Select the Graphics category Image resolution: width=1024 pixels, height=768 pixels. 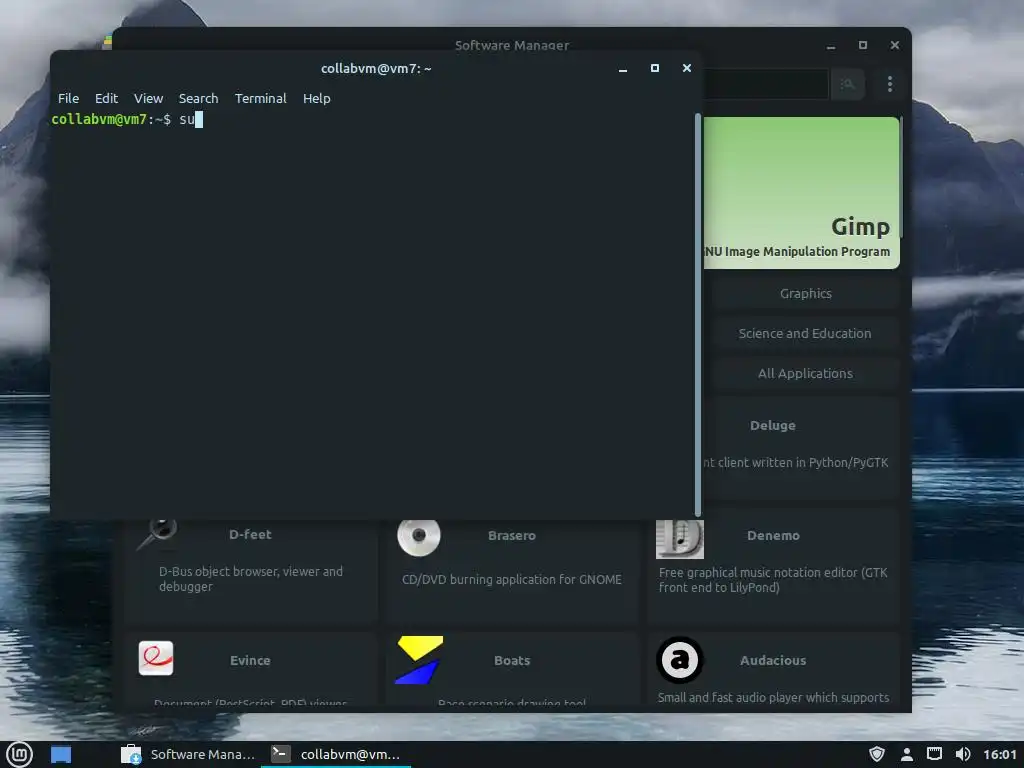pos(805,293)
